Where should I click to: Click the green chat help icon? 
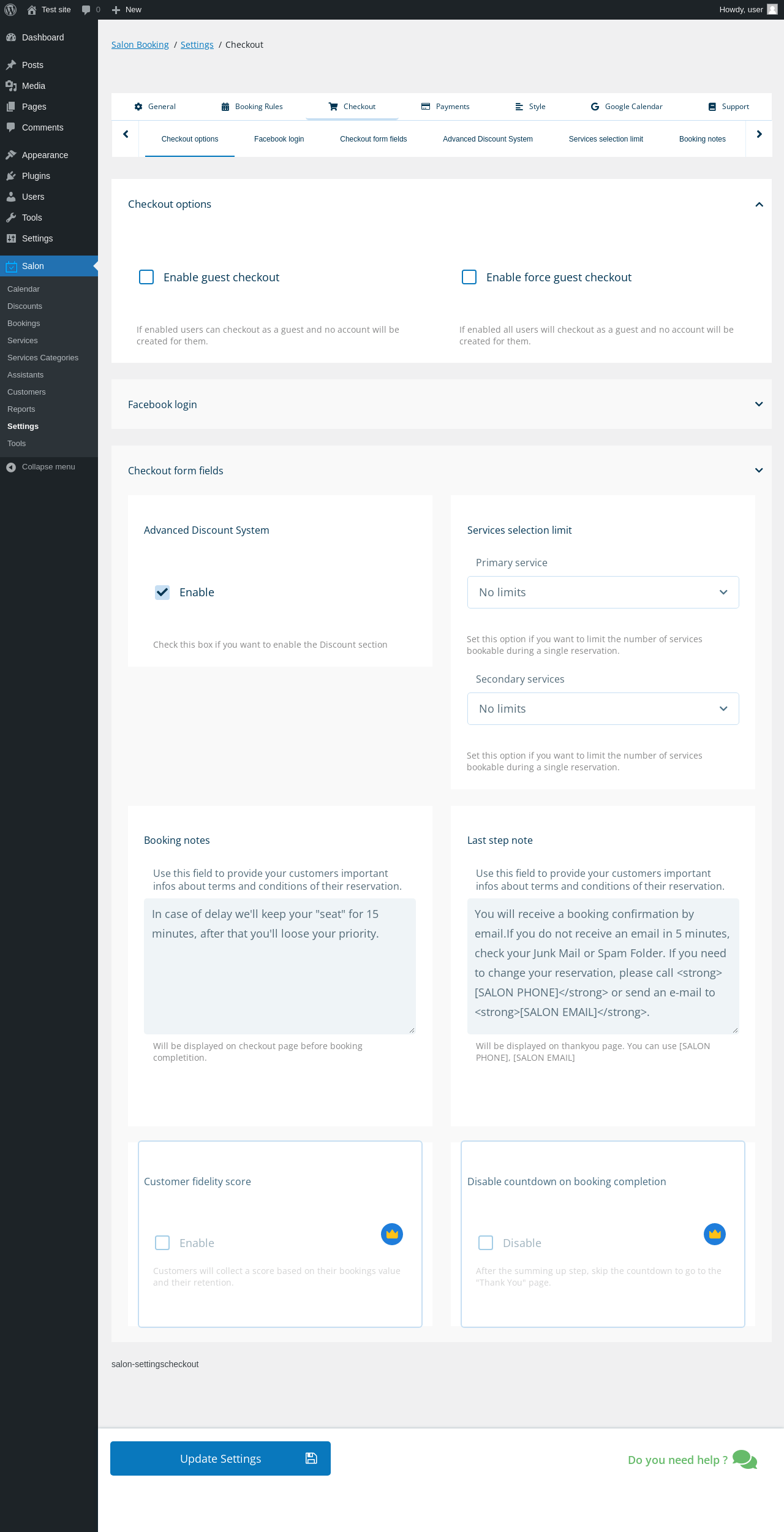745,1459
